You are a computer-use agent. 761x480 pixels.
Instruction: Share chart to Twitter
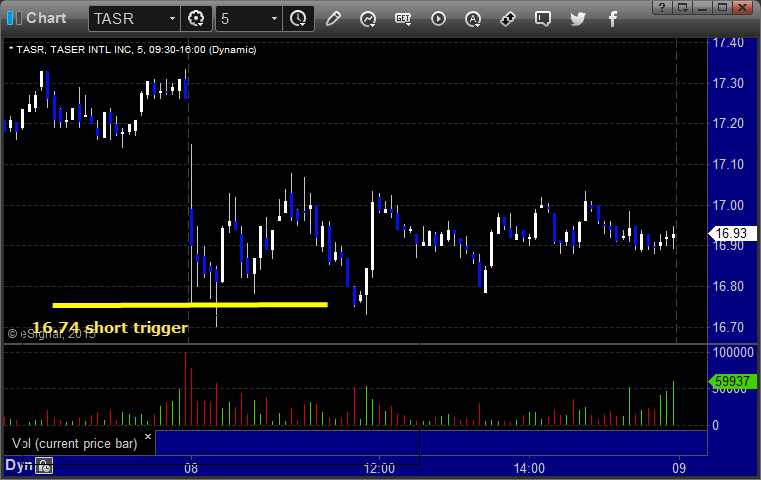pyautogui.click(x=578, y=19)
